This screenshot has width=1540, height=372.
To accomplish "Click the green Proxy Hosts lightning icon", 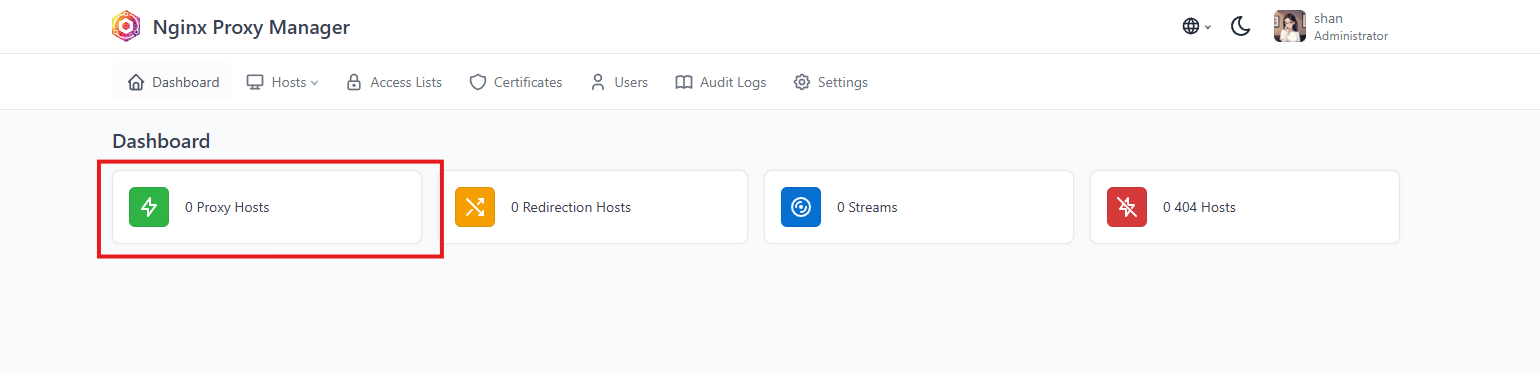I will [149, 207].
